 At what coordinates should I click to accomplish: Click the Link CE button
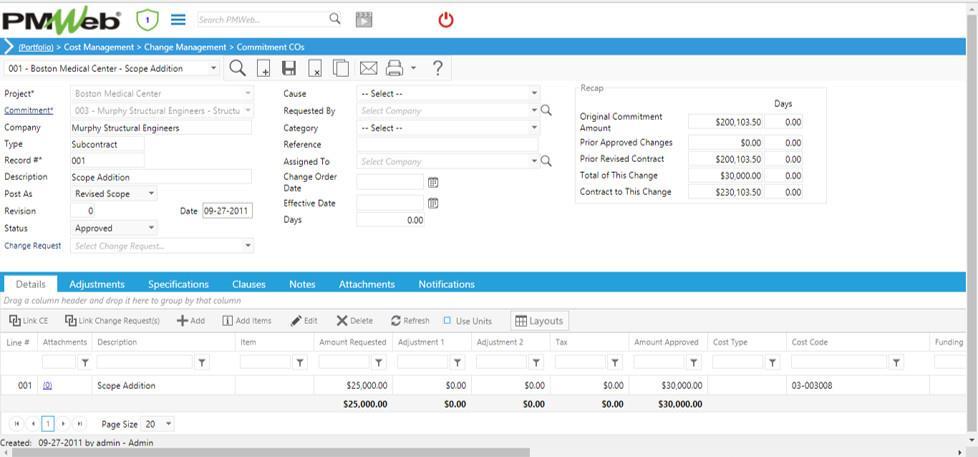pos(29,320)
